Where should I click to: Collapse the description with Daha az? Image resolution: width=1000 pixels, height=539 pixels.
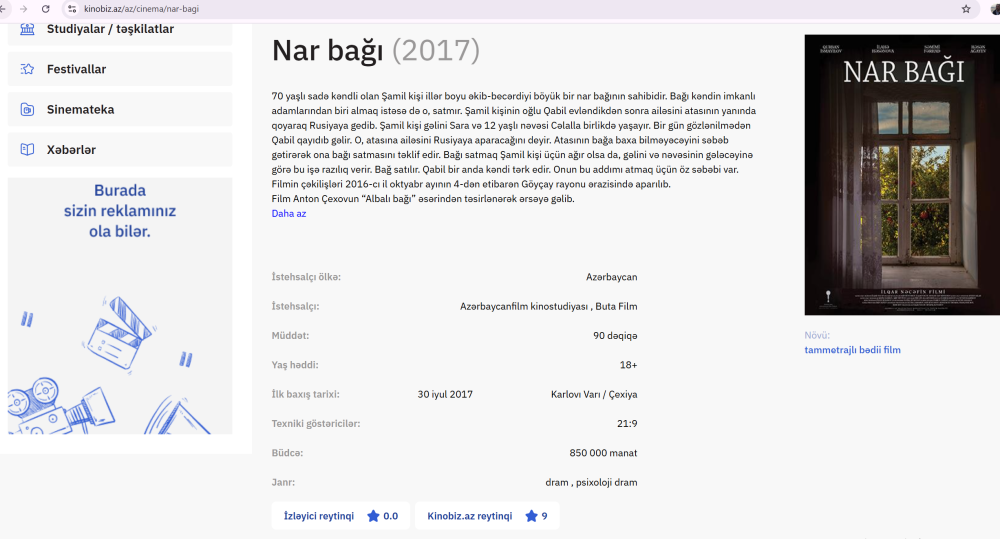click(x=289, y=213)
